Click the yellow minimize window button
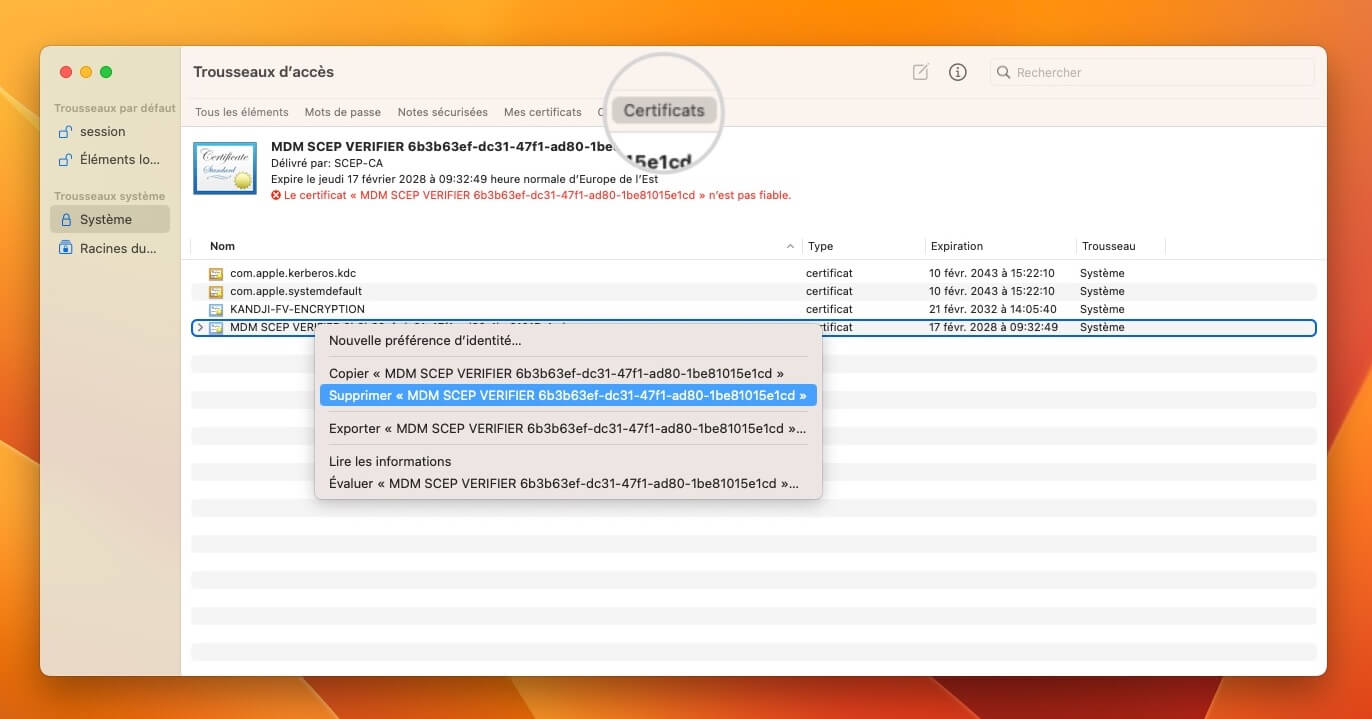 86,72
